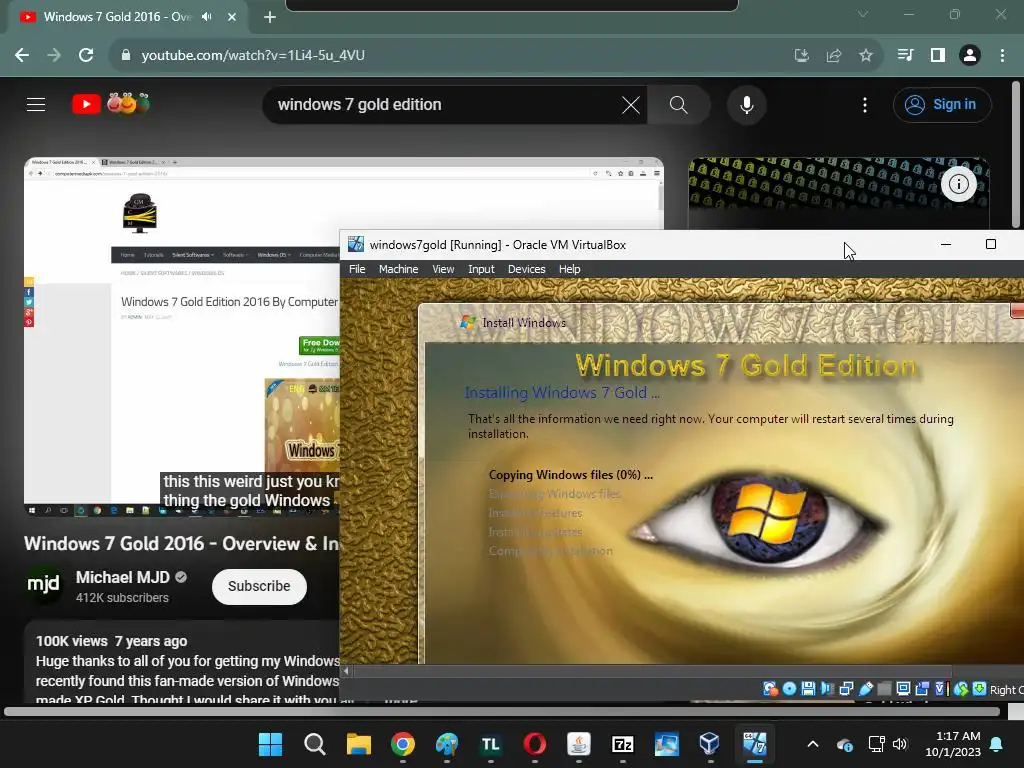Open the VirtualBox cube icon in taskbar
Screen dimensions: 1024x768
[709, 744]
